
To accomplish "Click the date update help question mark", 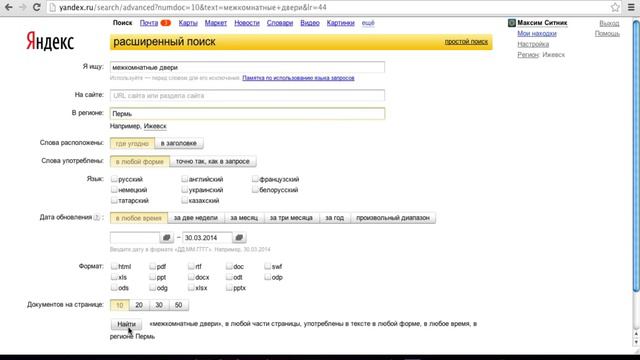I will tap(97, 218).
